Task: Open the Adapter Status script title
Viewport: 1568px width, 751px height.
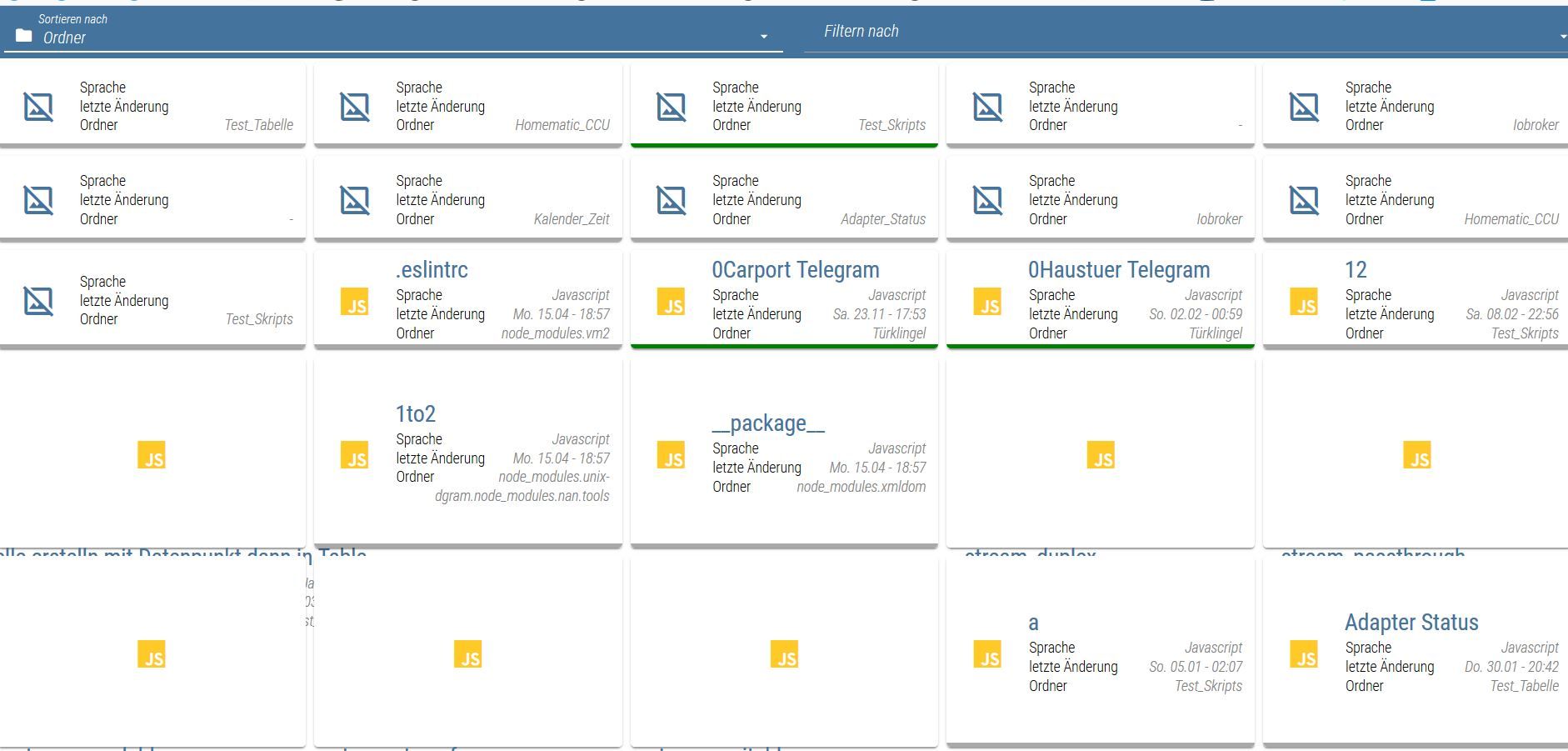Action: (1411, 623)
